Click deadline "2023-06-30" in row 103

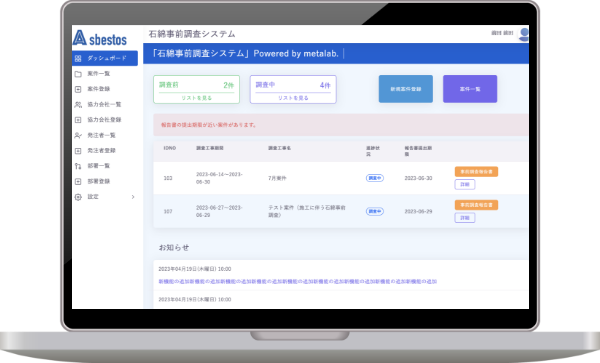coord(418,178)
